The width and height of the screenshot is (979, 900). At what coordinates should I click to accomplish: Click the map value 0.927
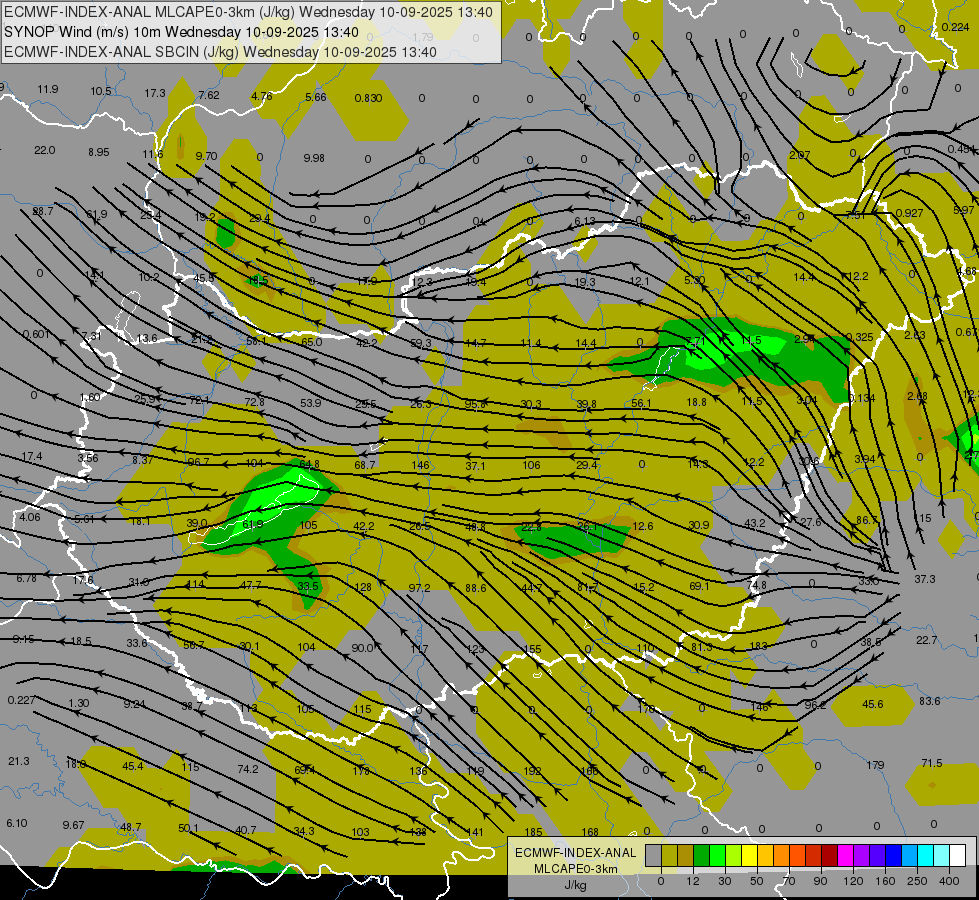tap(909, 213)
